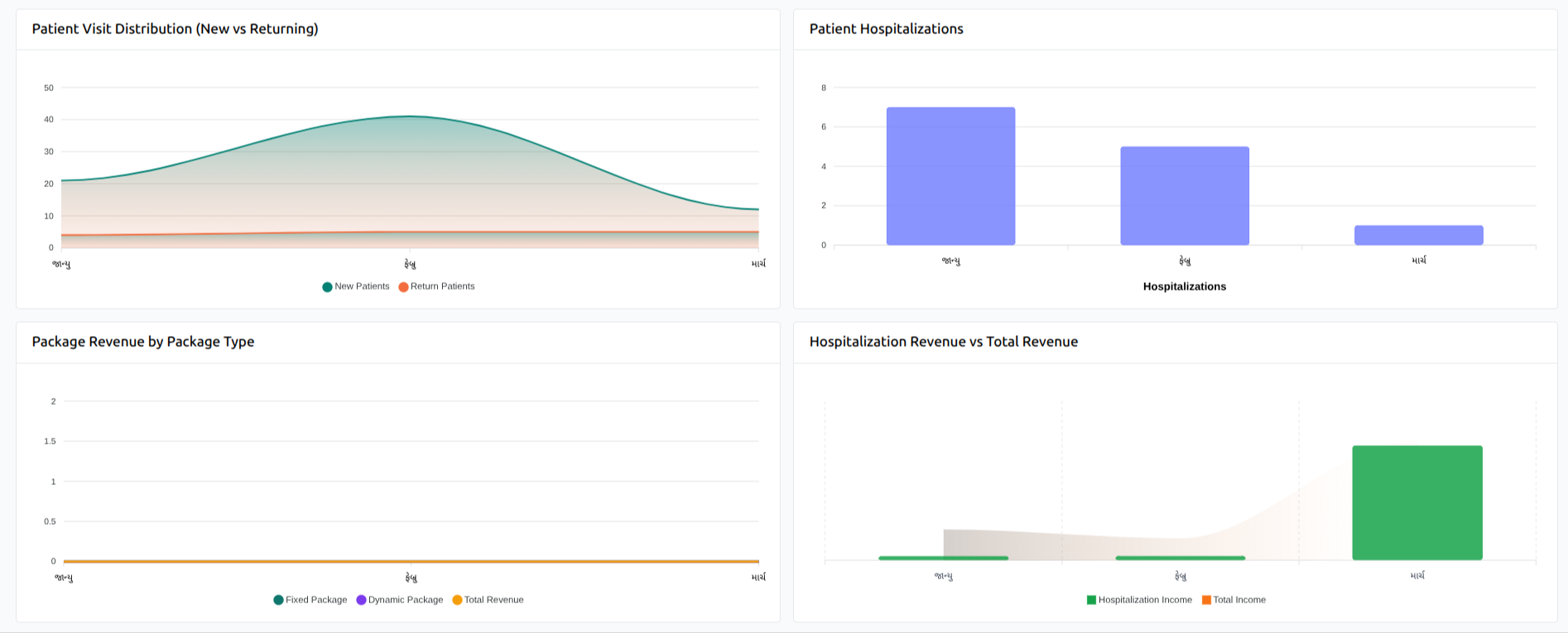Click Hospitalization Revenue vs Total Revenue heading

coord(943,342)
